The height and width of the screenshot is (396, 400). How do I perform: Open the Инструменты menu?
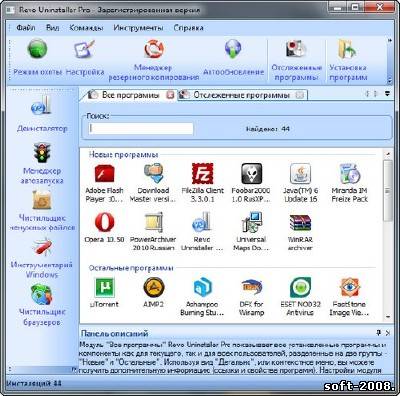(138, 28)
